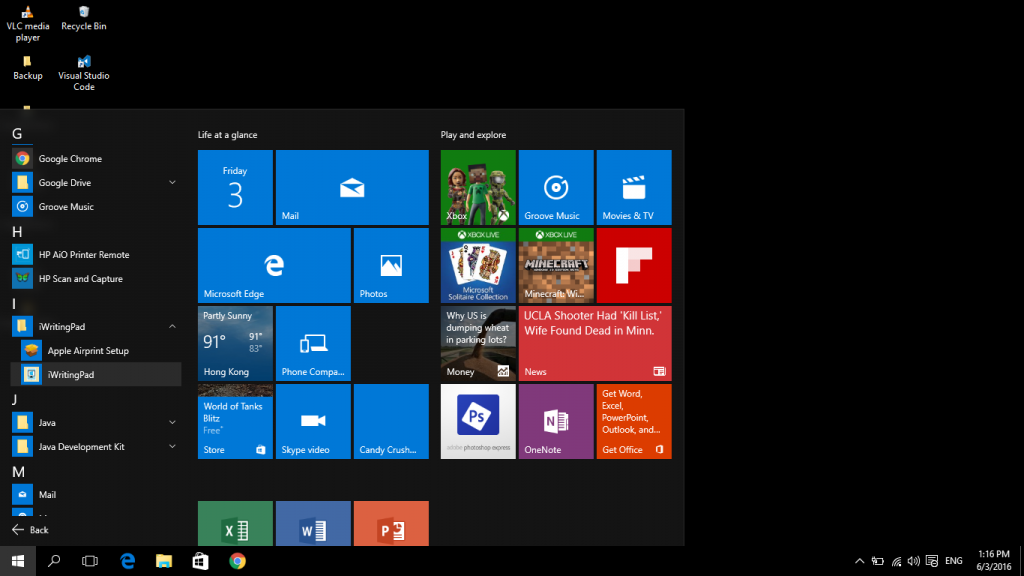The image size is (1024, 576).
Task: Open the Movies & TV tile
Action: 633,187
